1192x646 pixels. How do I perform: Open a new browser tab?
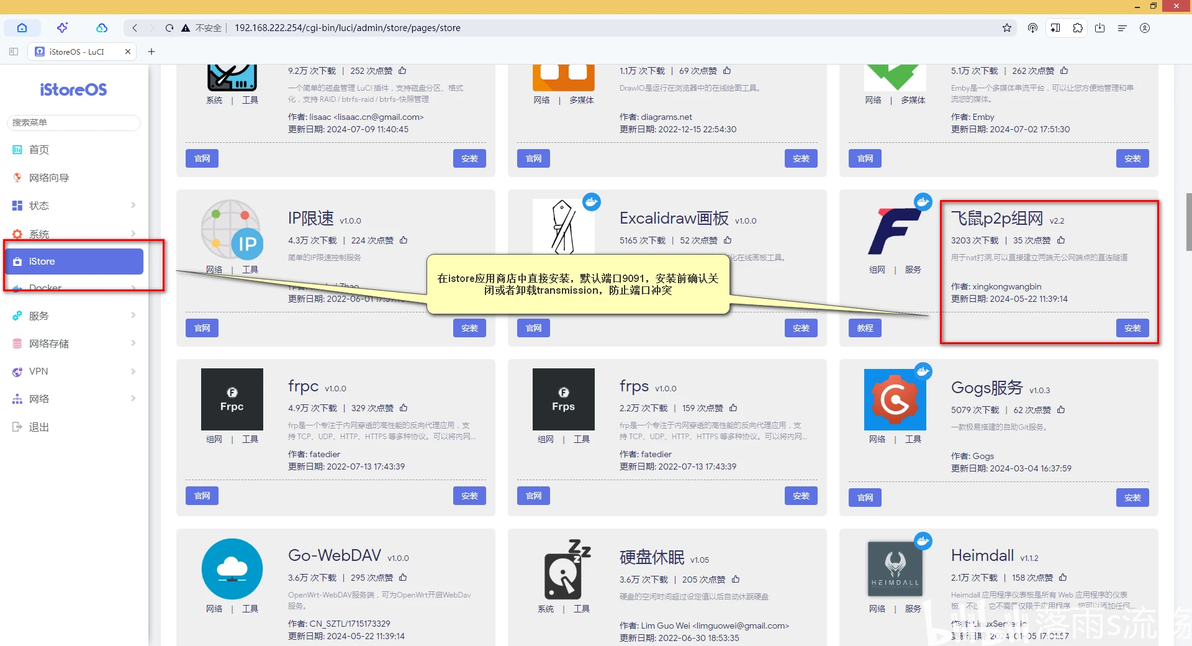click(151, 52)
